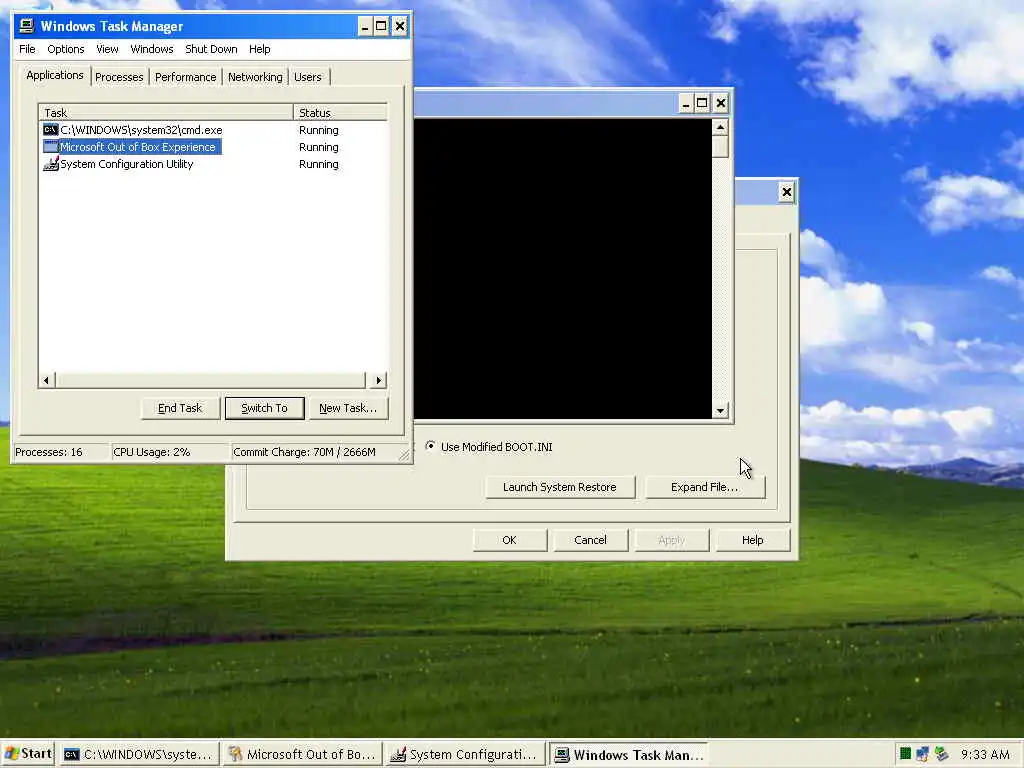Screen dimensions: 1024x768
Task: Sort tasks by the Status column header
Action: [340, 112]
